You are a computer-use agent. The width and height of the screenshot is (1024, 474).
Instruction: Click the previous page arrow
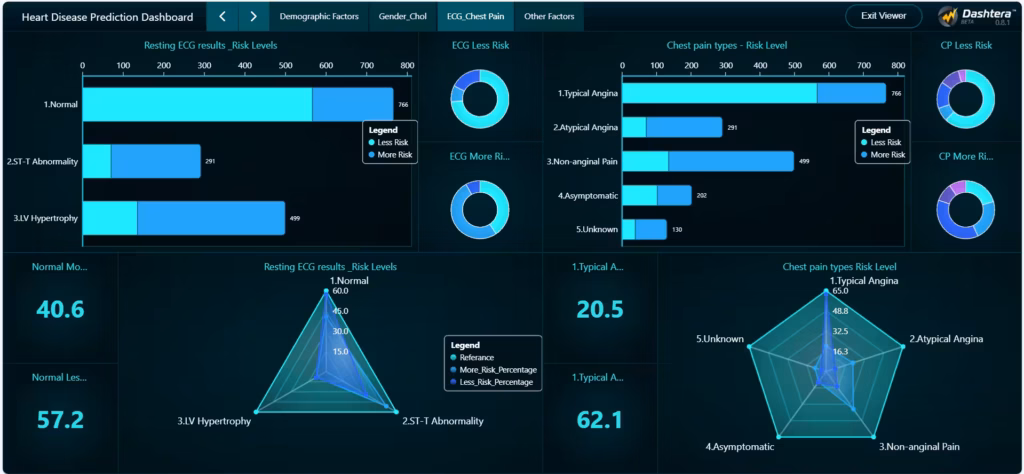tap(222, 16)
